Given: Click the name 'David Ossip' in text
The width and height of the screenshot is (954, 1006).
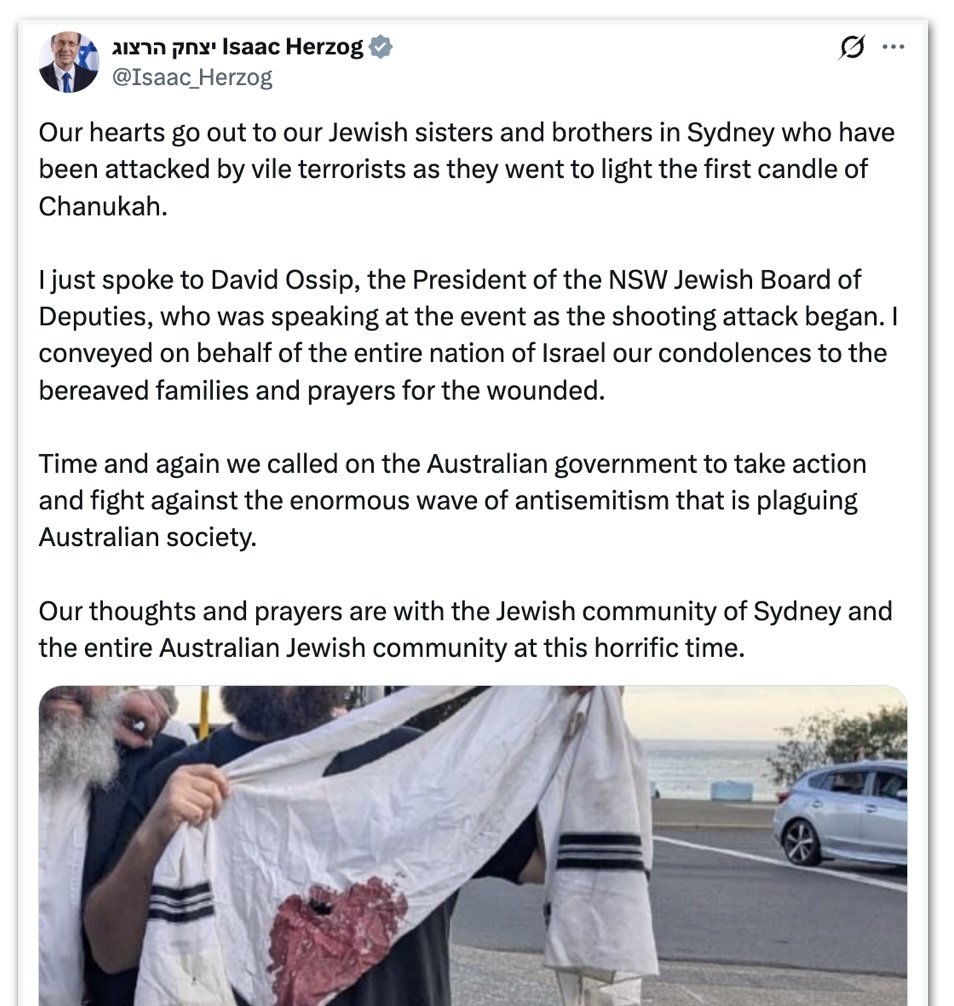Looking at the screenshot, I should click(282, 280).
